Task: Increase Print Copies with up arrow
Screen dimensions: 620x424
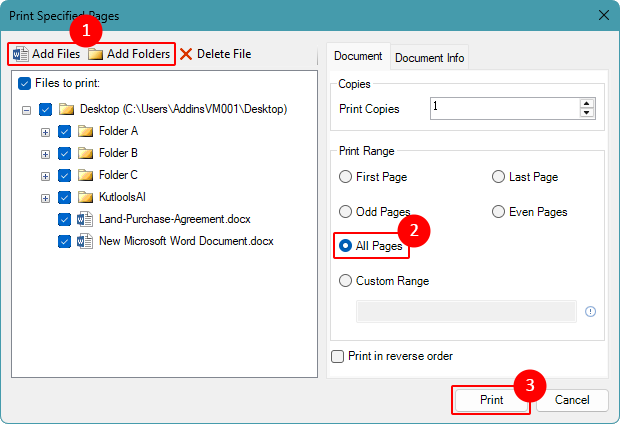Action: (x=587, y=104)
